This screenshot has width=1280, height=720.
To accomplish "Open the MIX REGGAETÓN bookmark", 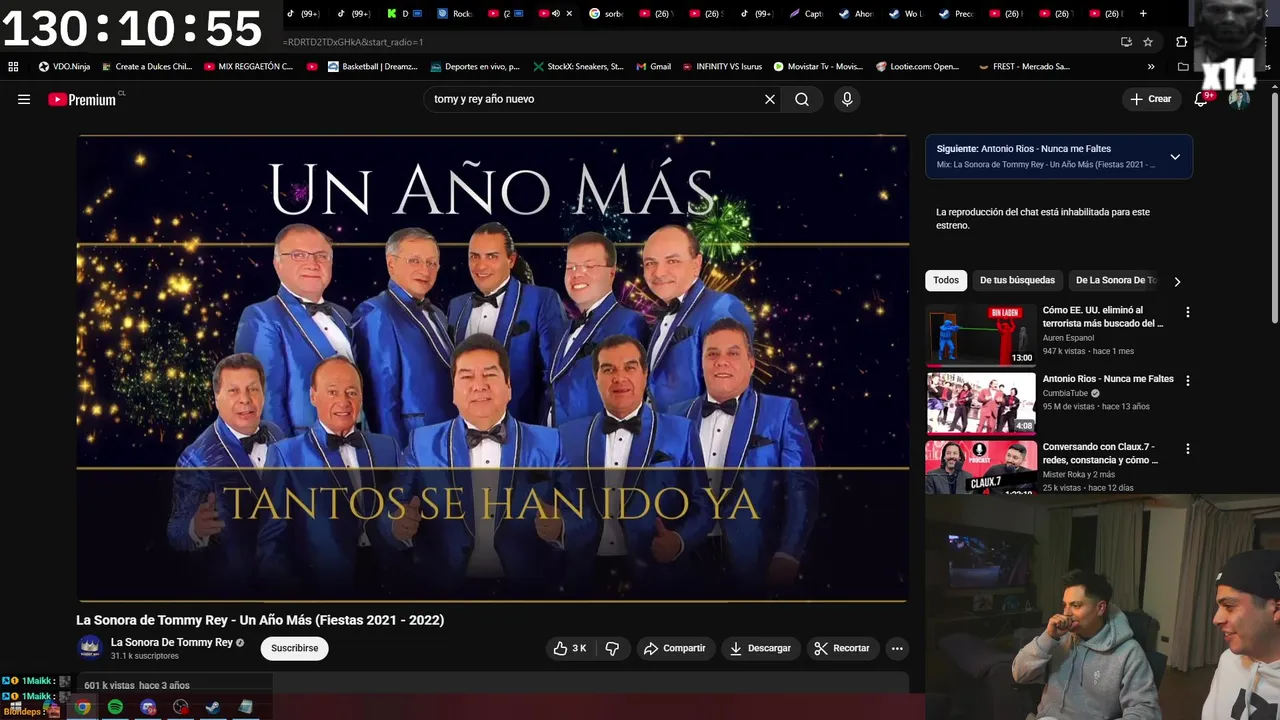I will tap(248, 67).
